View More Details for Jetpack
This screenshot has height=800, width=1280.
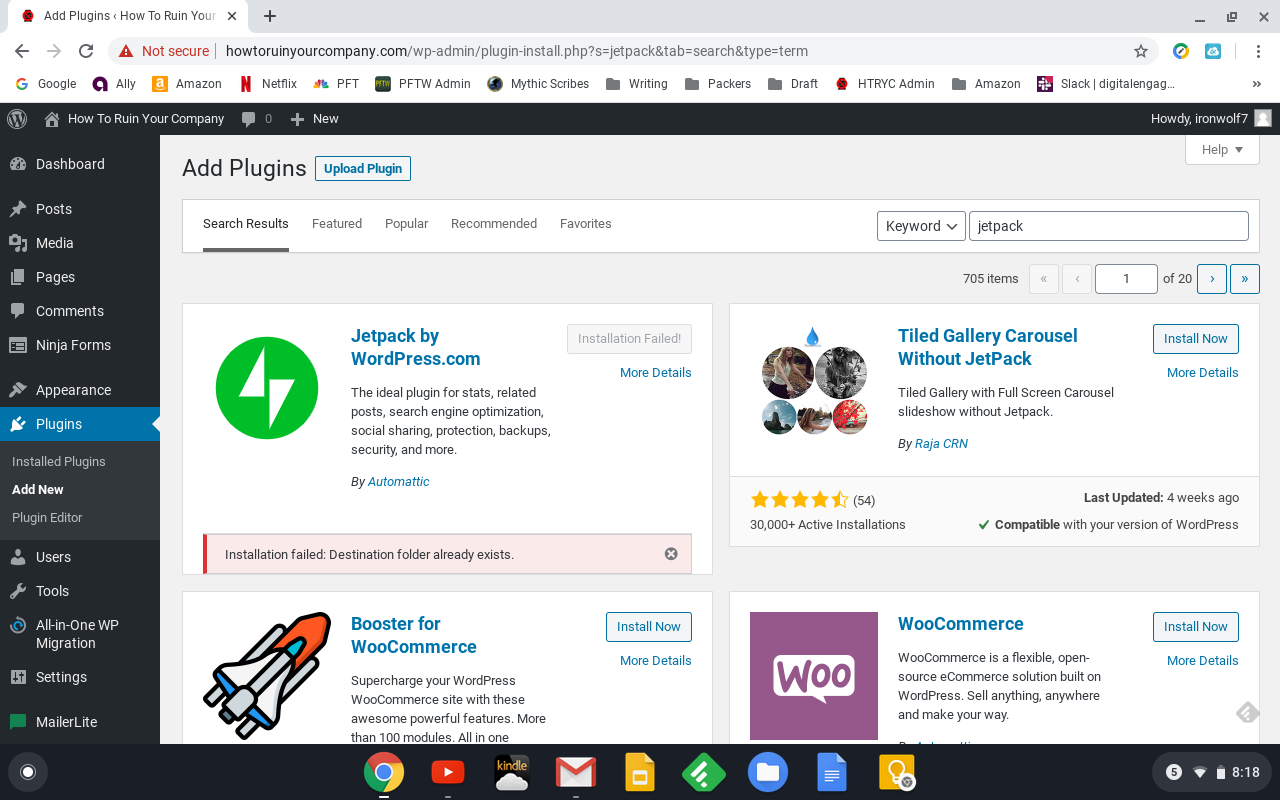(656, 373)
